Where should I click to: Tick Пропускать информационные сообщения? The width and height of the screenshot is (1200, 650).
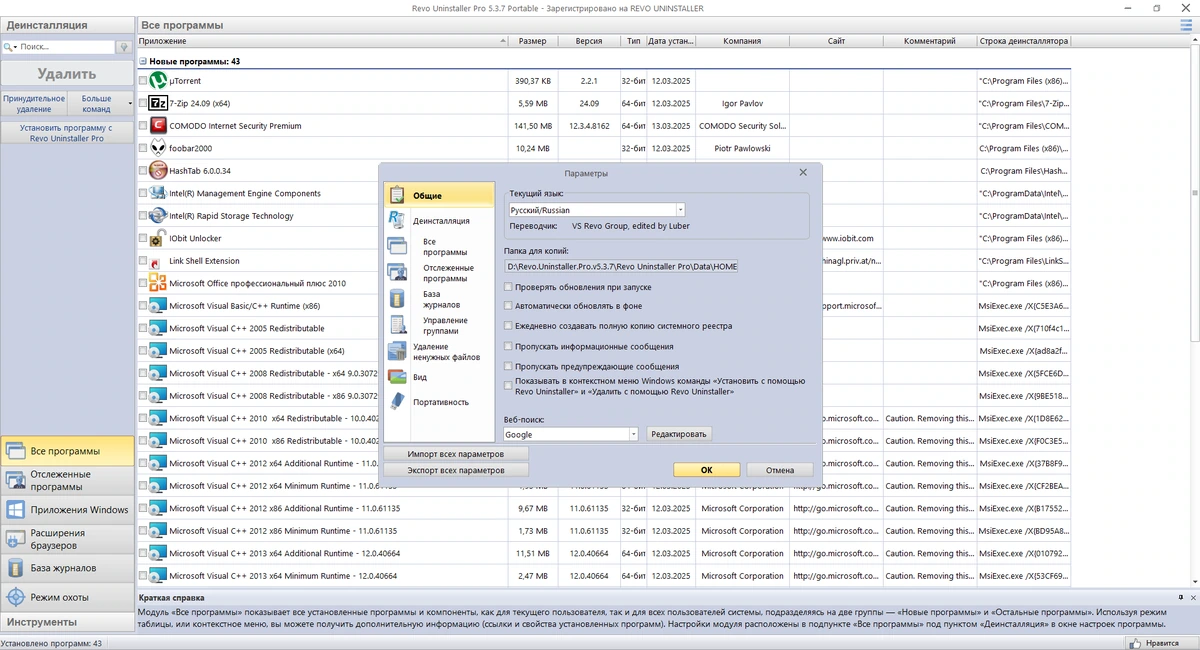508,346
